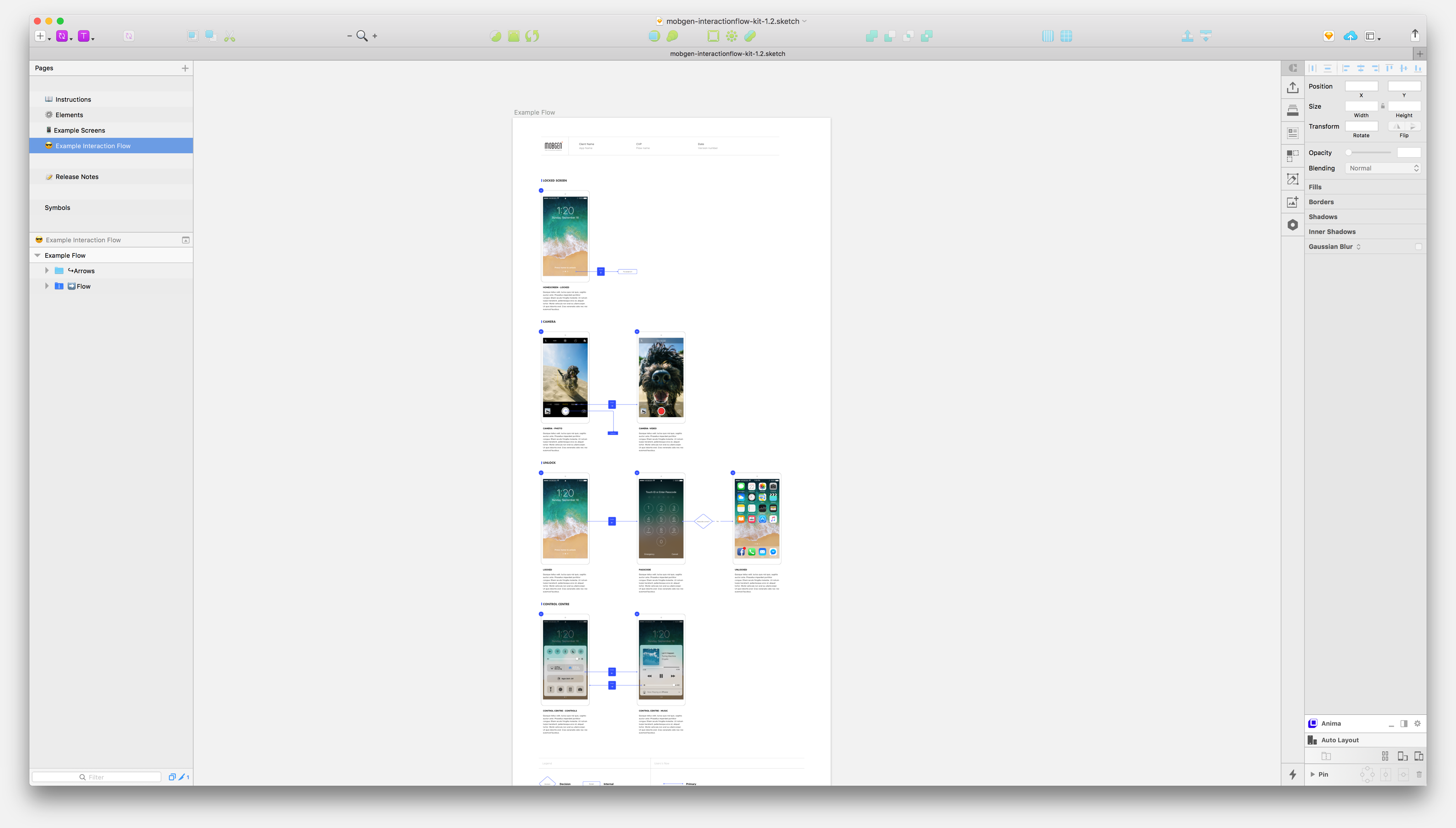
Task: Open the Insert menu toolbar icon
Action: pyautogui.click(x=41, y=35)
